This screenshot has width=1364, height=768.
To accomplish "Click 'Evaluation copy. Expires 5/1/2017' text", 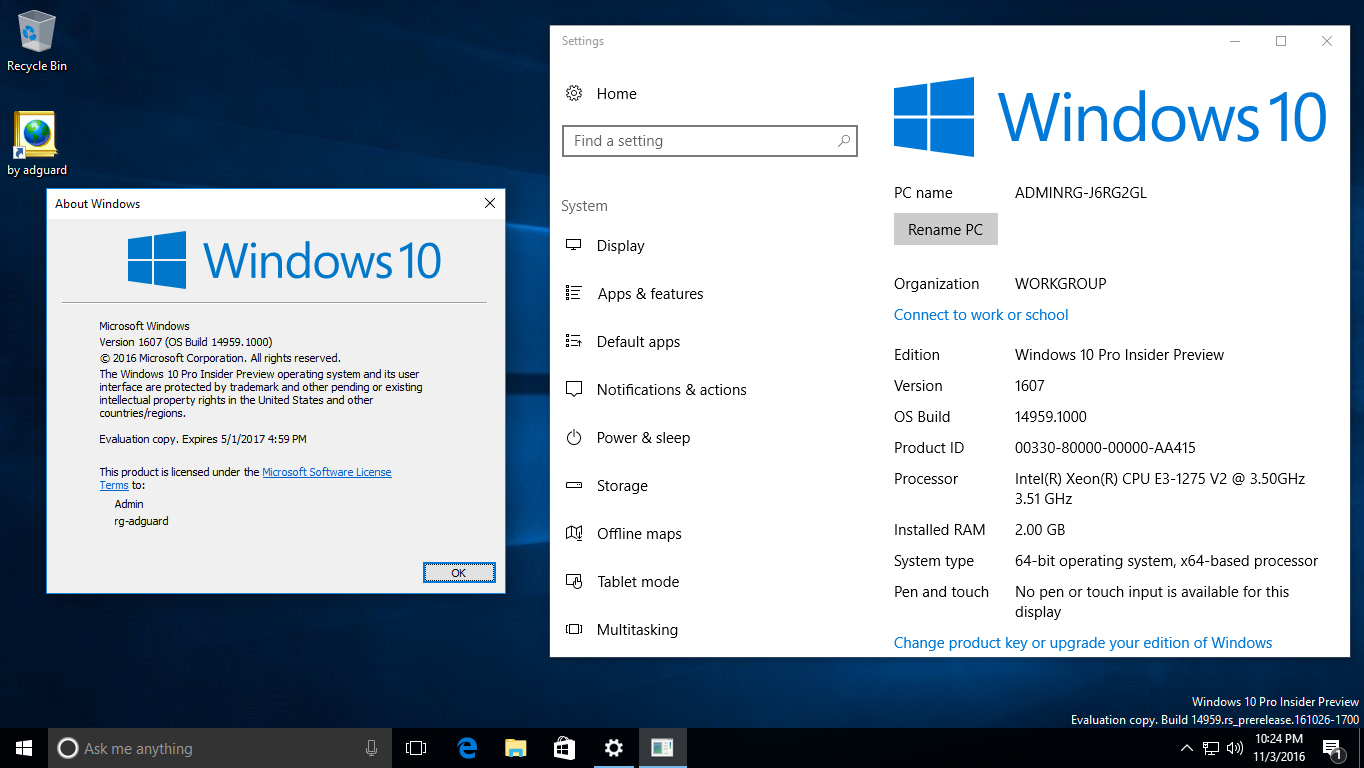I will pos(203,439).
